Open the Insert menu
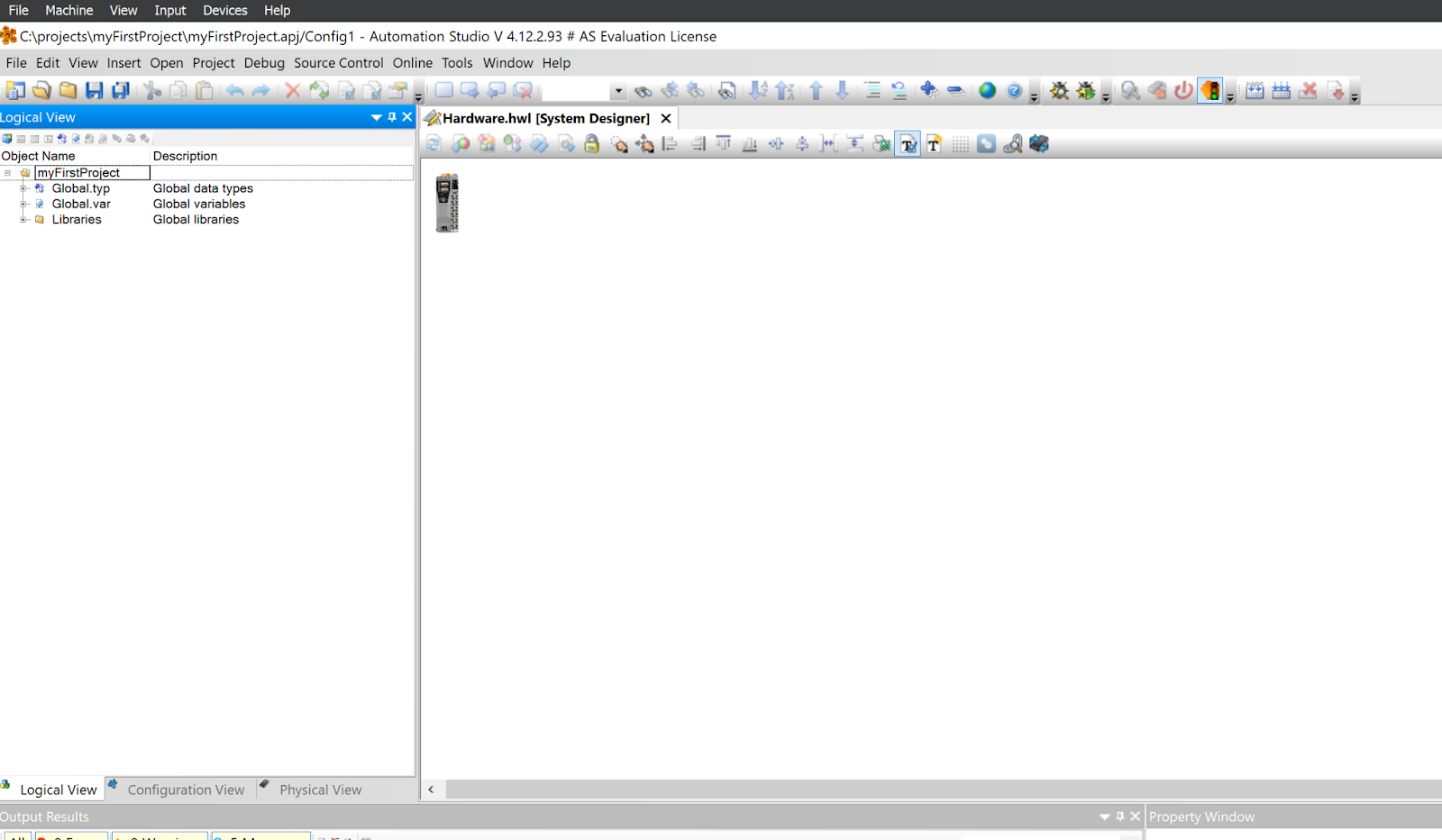 click(124, 63)
